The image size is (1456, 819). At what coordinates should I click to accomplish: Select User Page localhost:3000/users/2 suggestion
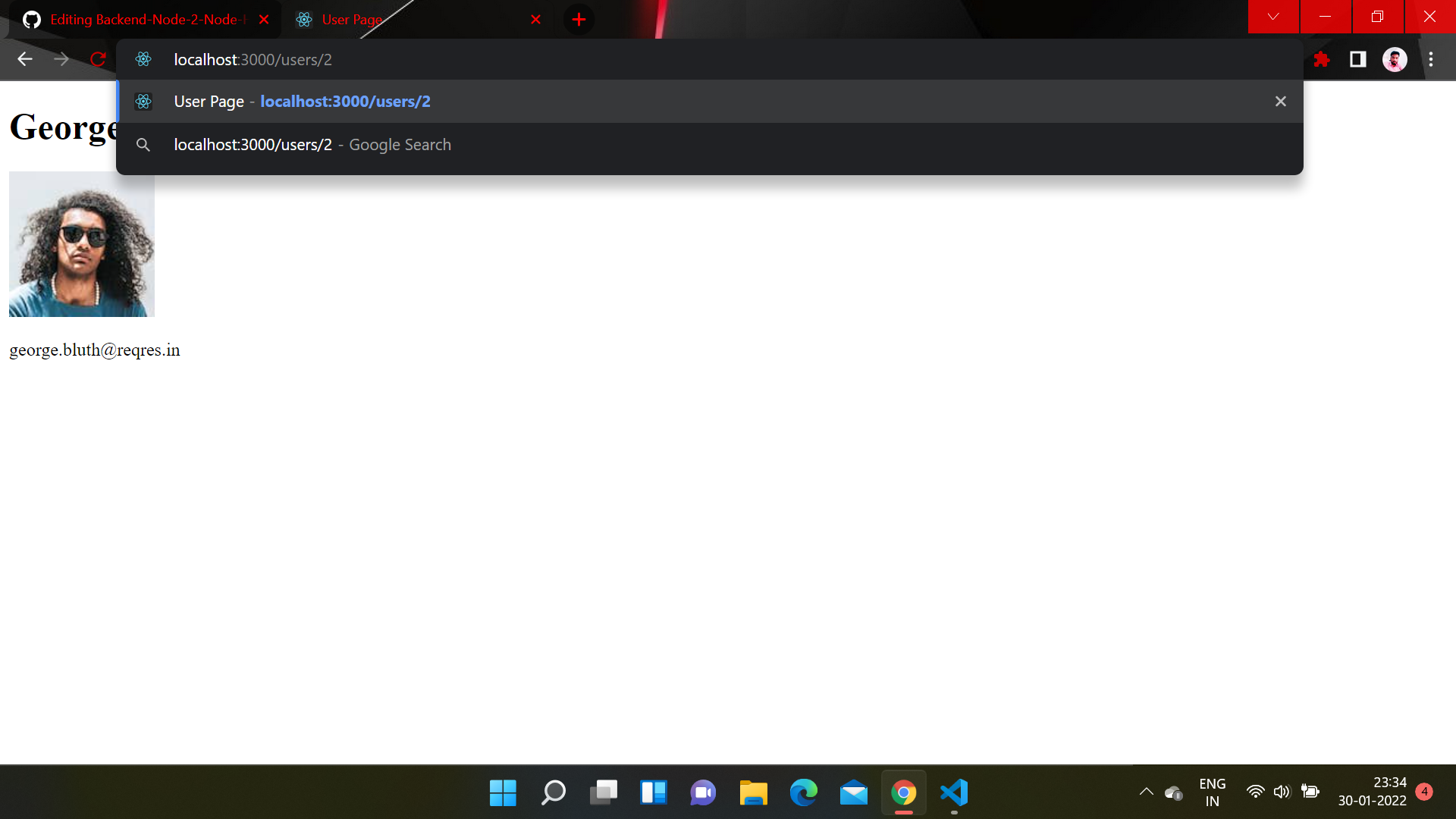345,102
